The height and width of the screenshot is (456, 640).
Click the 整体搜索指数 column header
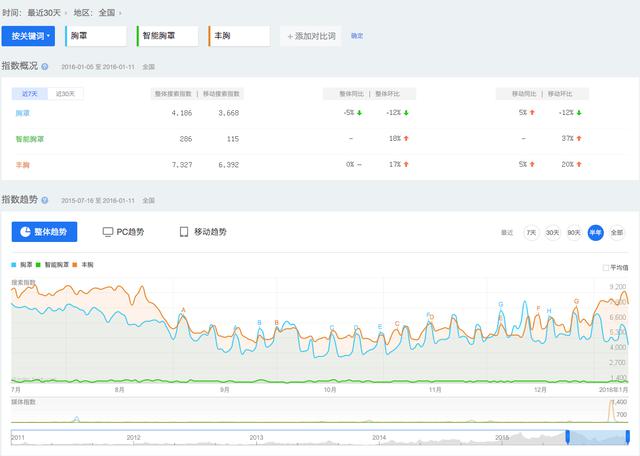(x=173, y=94)
